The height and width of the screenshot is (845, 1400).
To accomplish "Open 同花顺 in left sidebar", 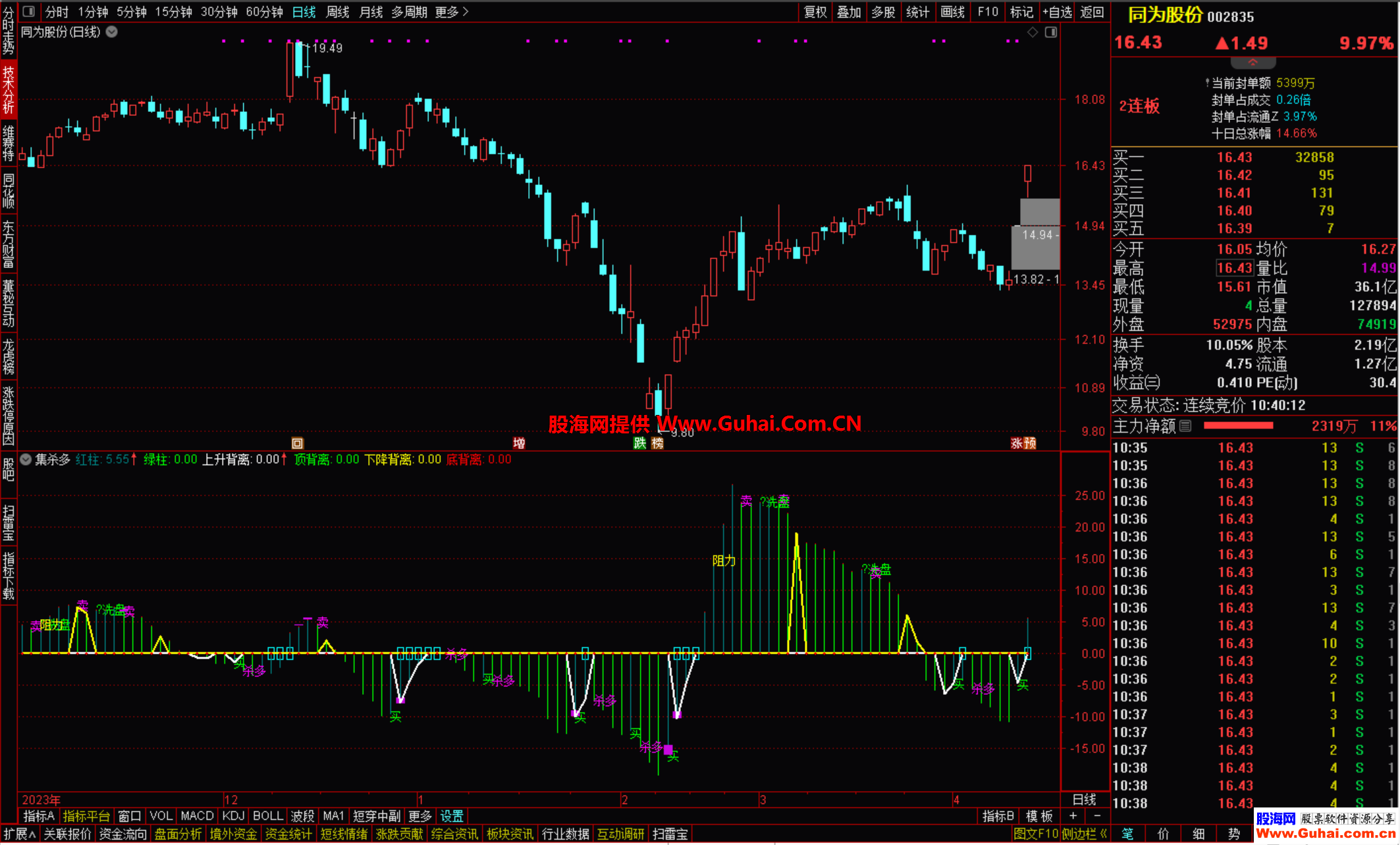I will 8,191.
